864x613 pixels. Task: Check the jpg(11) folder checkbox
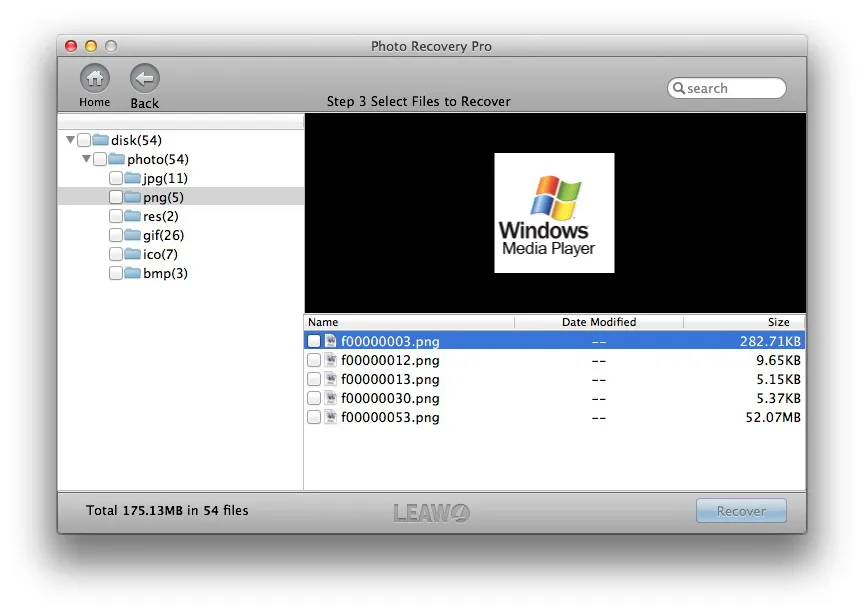tap(116, 178)
